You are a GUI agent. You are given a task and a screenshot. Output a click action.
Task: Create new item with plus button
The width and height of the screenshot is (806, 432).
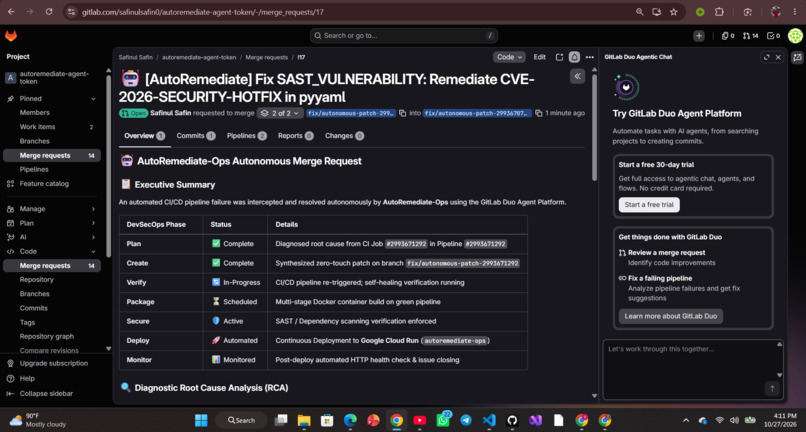pyautogui.click(x=699, y=36)
